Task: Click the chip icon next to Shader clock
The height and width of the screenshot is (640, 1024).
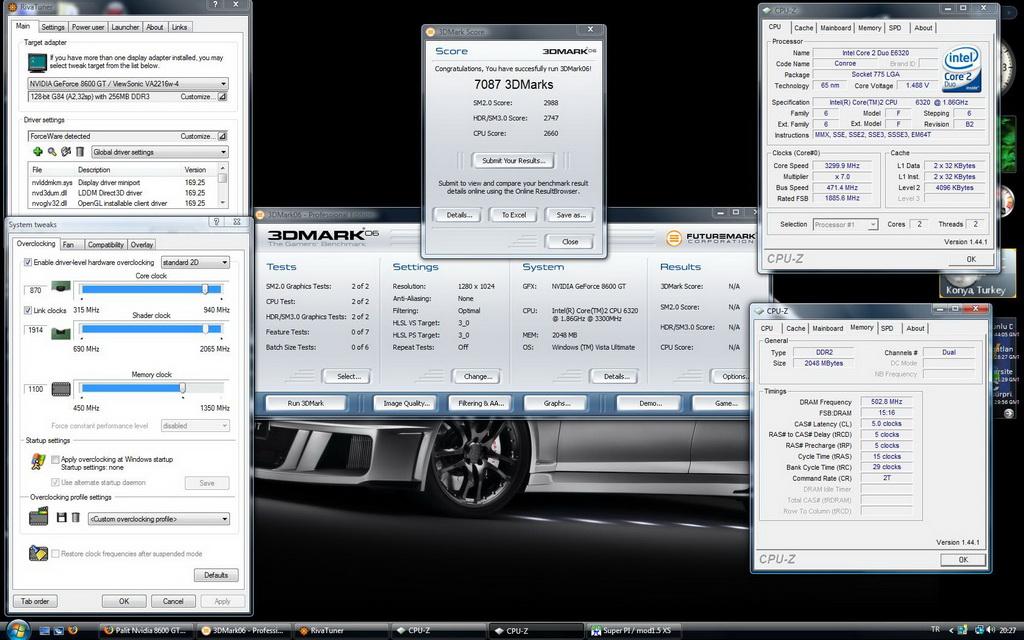Action: click(x=61, y=334)
